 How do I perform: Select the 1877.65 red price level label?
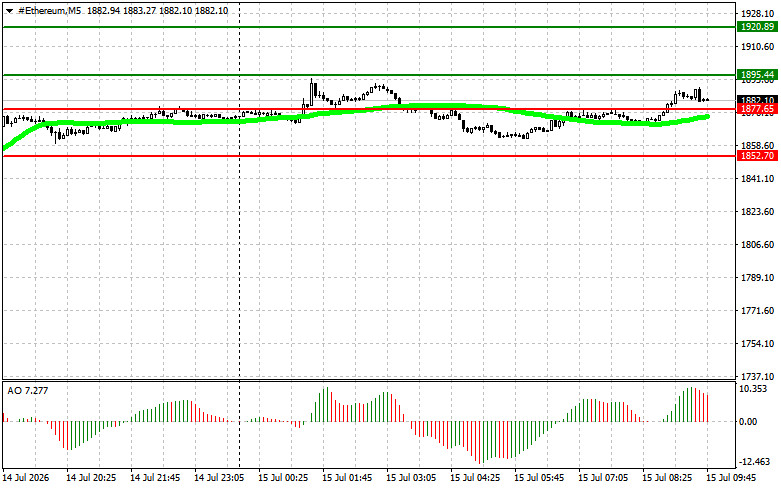pyautogui.click(x=757, y=109)
